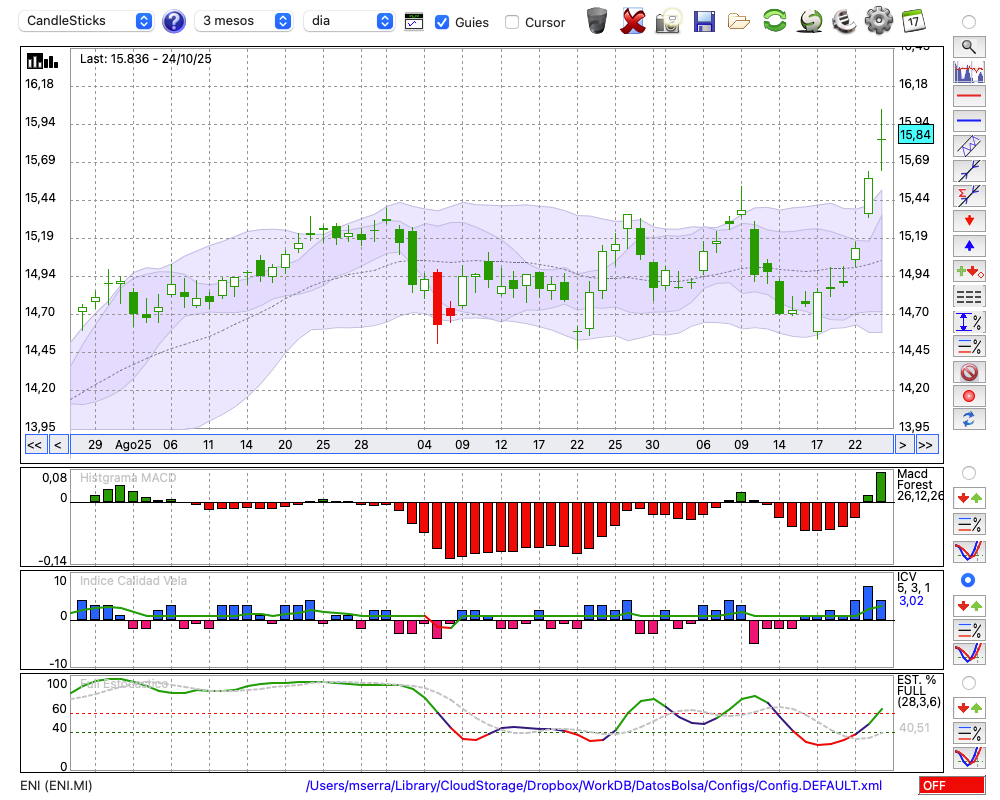Click the red OFF toggle button
This screenshot has width=1000, height=800.
951,786
